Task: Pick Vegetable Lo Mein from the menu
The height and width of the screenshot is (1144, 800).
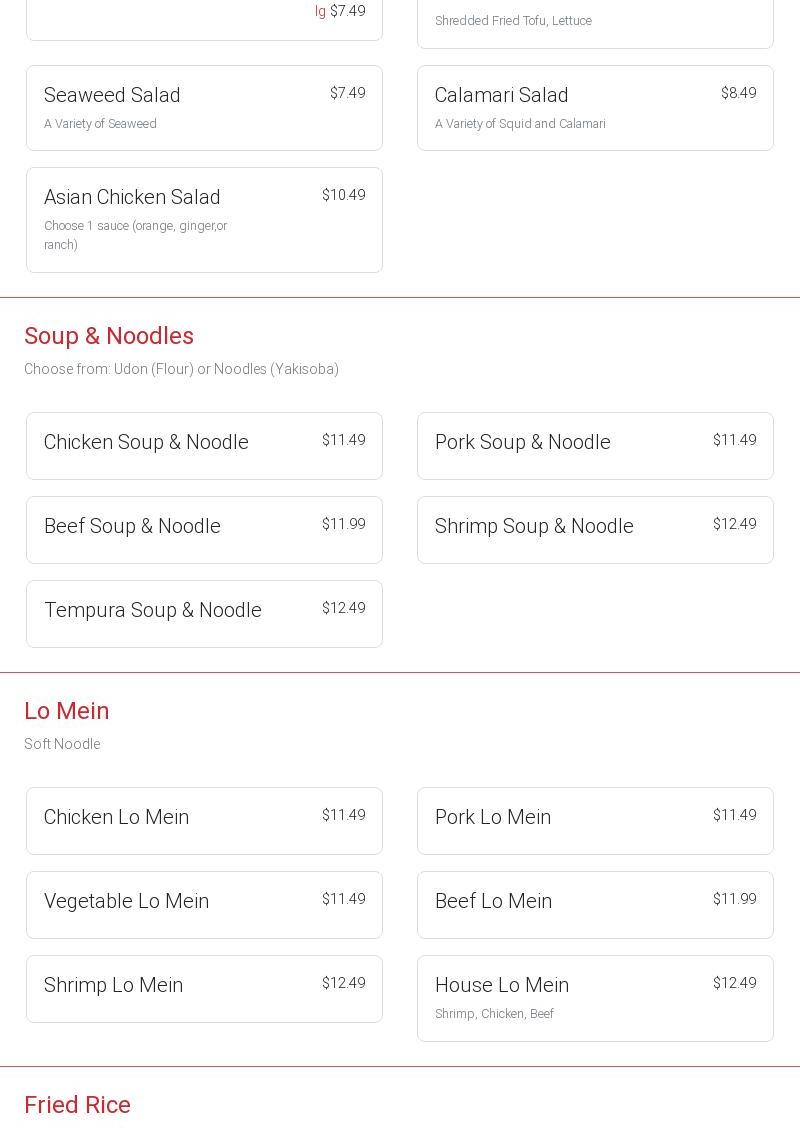Action: (x=204, y=905)
